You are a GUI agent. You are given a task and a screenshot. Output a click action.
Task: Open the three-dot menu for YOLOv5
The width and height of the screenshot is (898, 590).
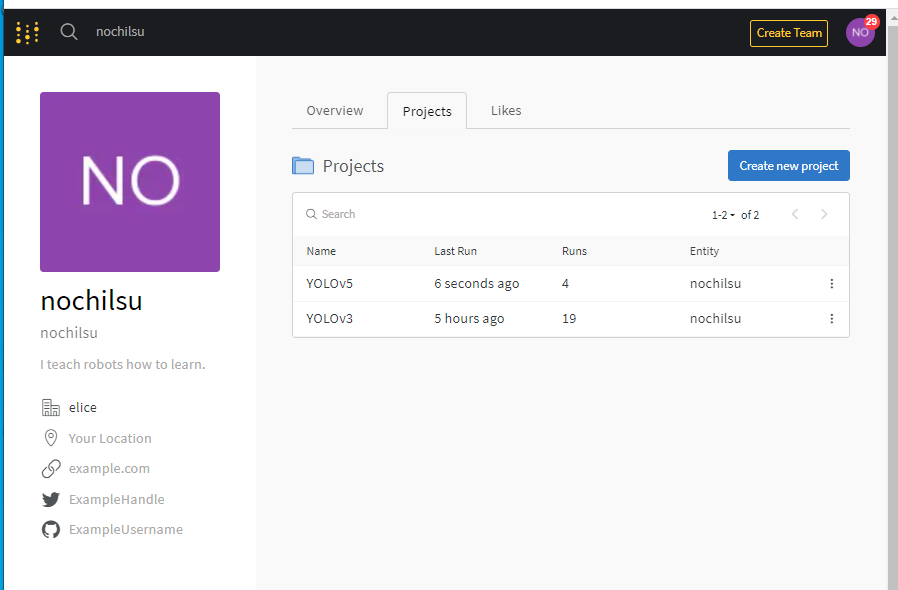tap(832, 284)
